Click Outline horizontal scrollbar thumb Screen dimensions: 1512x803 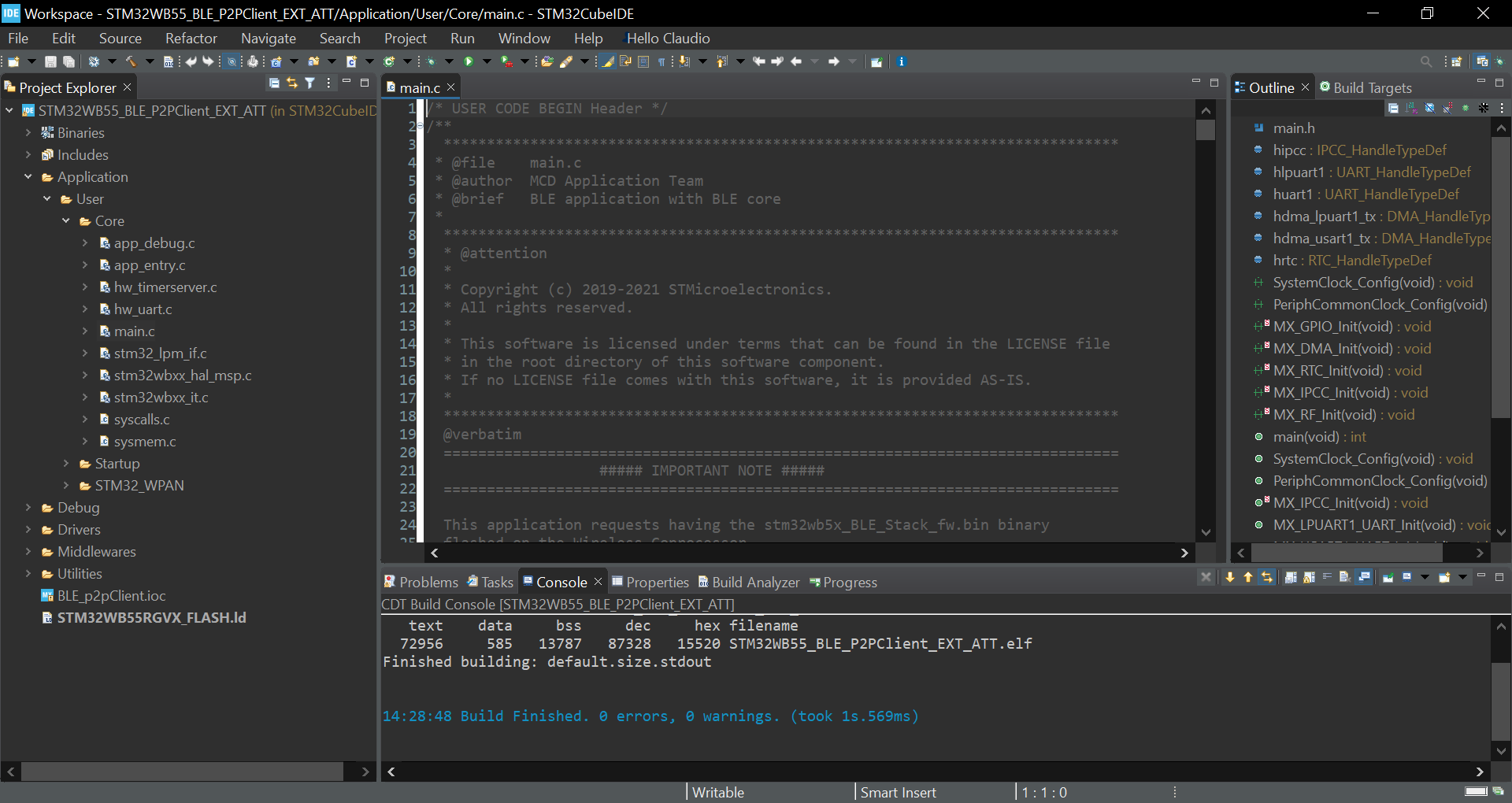click(1347, 553)
